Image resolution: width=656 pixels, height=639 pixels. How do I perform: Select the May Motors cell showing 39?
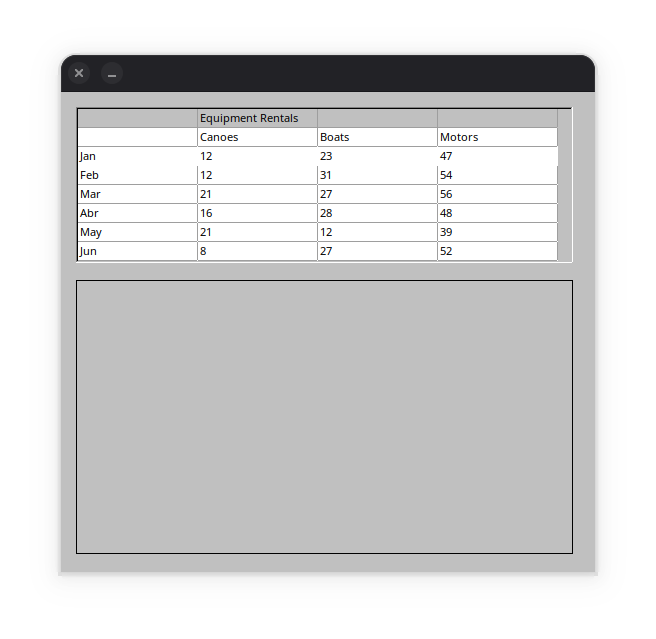tap(497, 232)
